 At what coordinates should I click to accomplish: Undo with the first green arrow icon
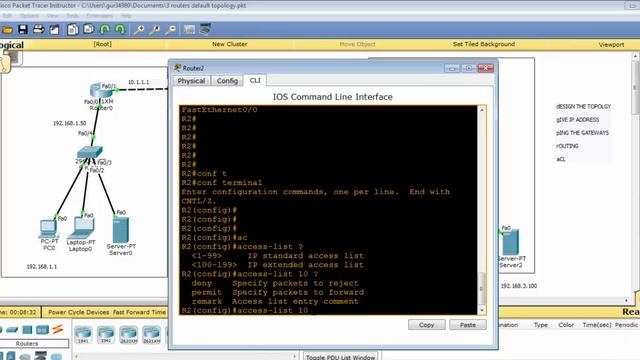pyautogui.click(x=104, y=29)
